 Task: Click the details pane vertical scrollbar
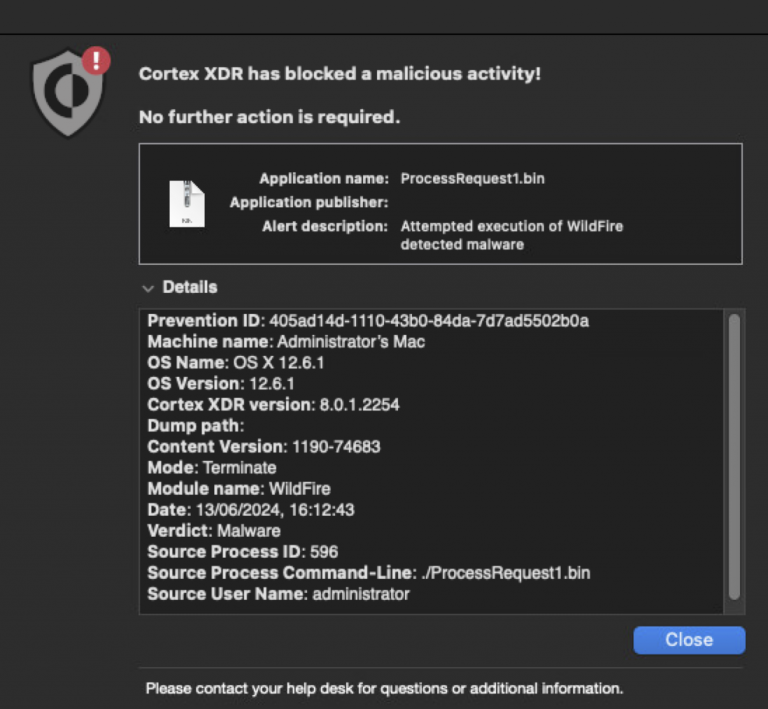tap(734, 456)
